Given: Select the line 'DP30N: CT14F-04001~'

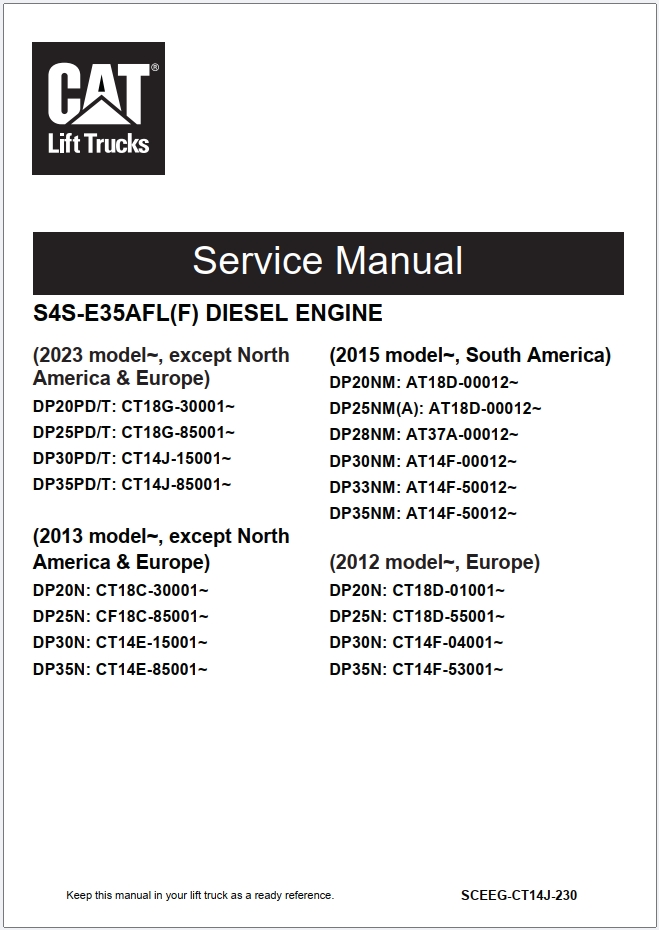Looking at the screenshot, I should click(x=416, y=643).
